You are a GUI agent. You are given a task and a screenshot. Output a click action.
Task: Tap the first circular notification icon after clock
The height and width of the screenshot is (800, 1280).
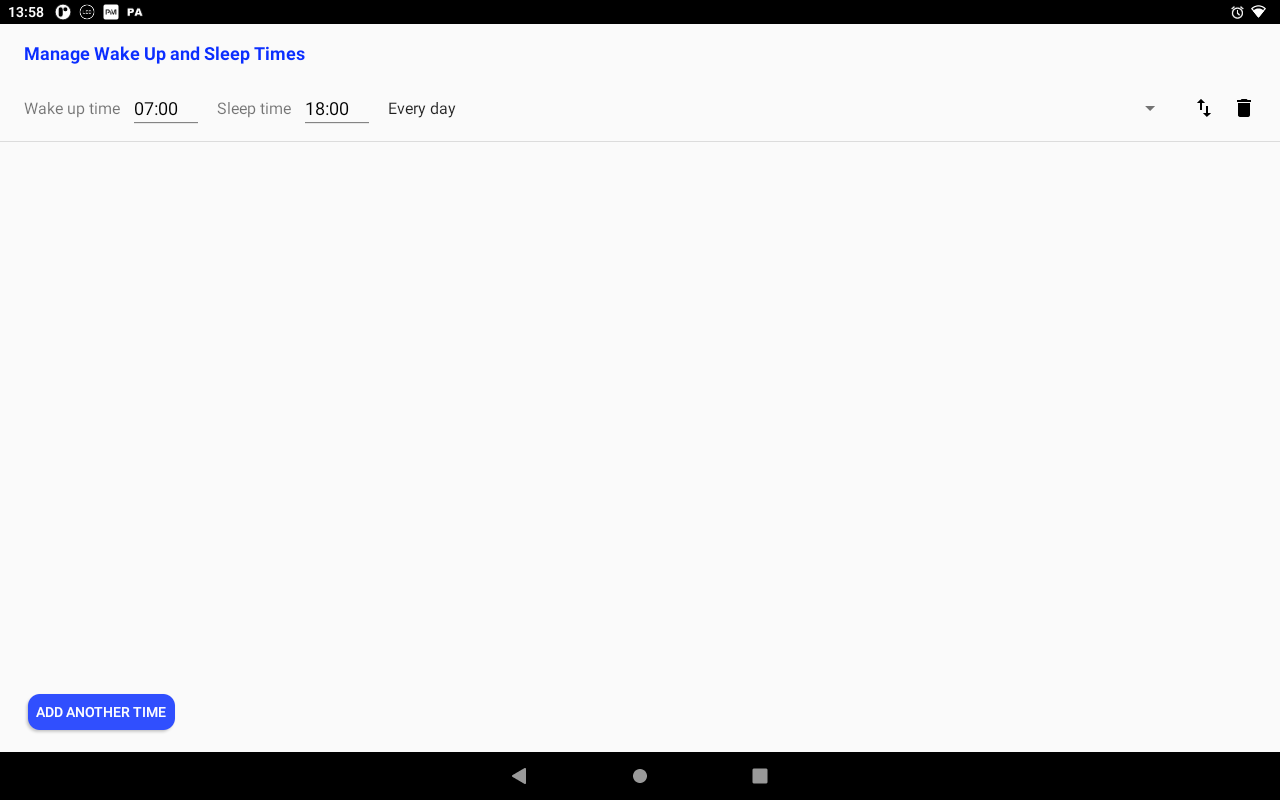[63, 12]
